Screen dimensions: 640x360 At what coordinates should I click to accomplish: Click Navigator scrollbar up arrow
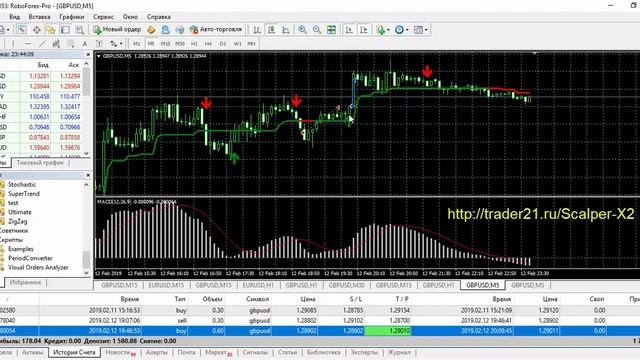[x=86, y=184]
